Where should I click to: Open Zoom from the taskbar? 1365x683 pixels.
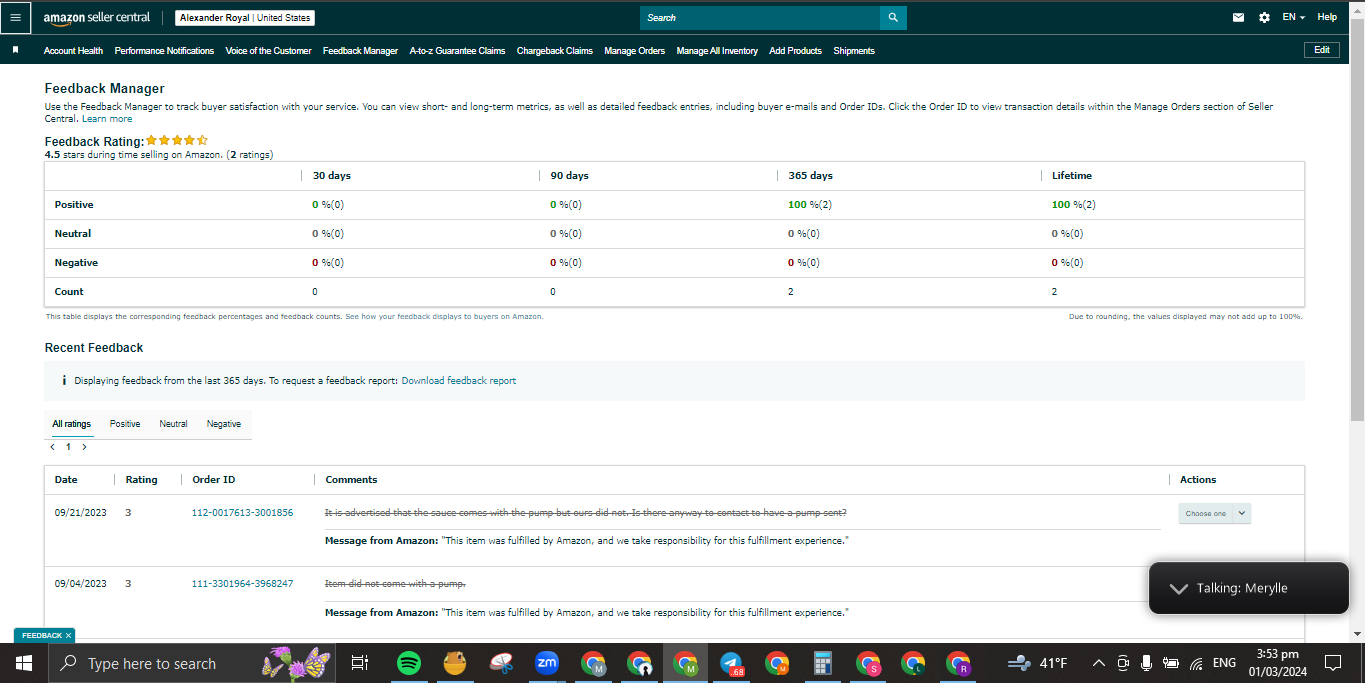pyautogui.click(x=547, y=662)
